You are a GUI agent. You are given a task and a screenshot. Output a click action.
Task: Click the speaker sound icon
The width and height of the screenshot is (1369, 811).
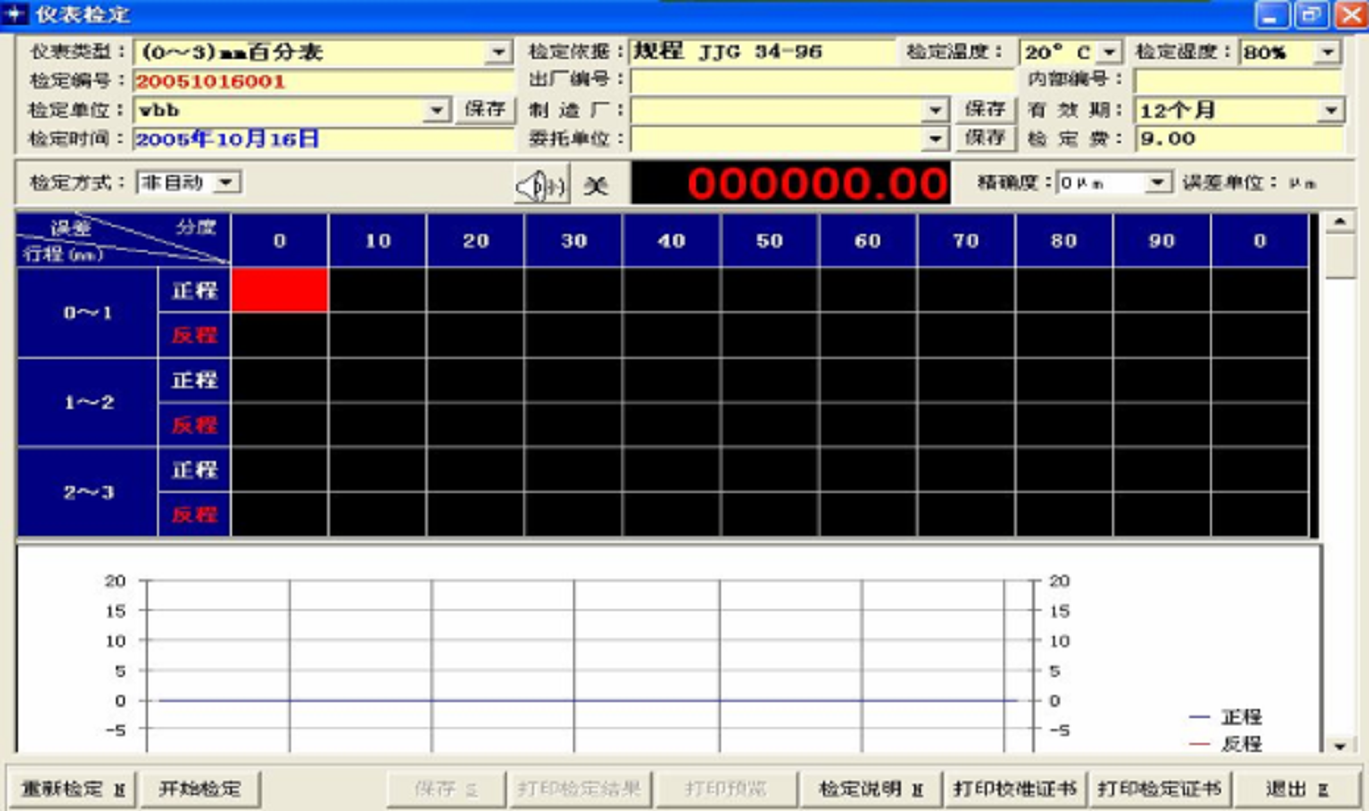tap(541, 185)
